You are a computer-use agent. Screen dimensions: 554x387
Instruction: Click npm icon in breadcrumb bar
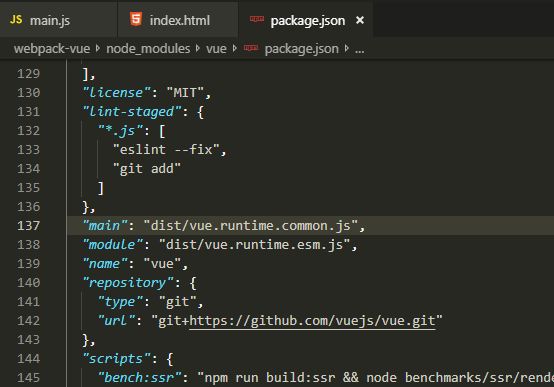(251, 48)
